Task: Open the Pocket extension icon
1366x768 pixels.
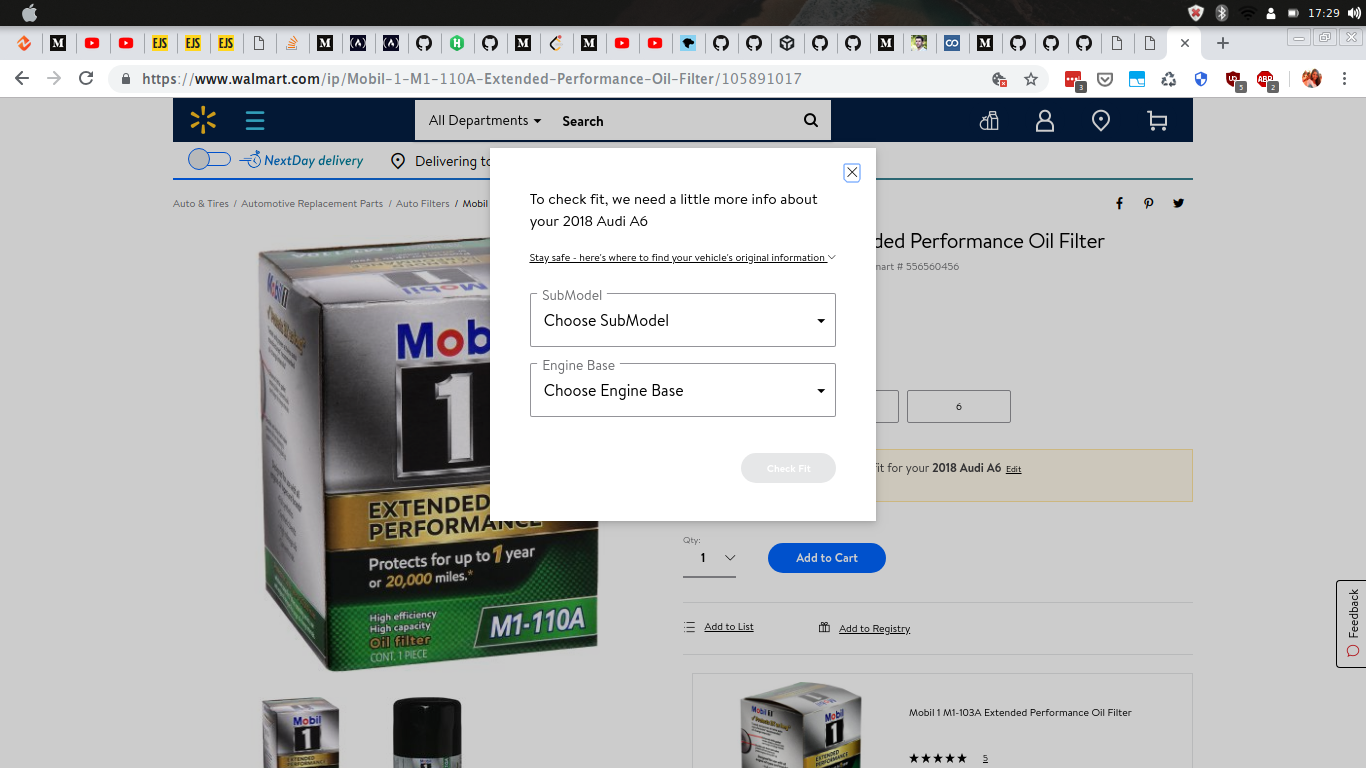Action: click(x=1105, y=79)
